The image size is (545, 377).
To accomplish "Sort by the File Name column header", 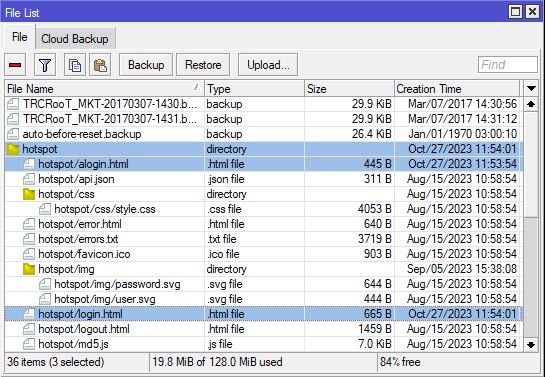I will (104, 89).
